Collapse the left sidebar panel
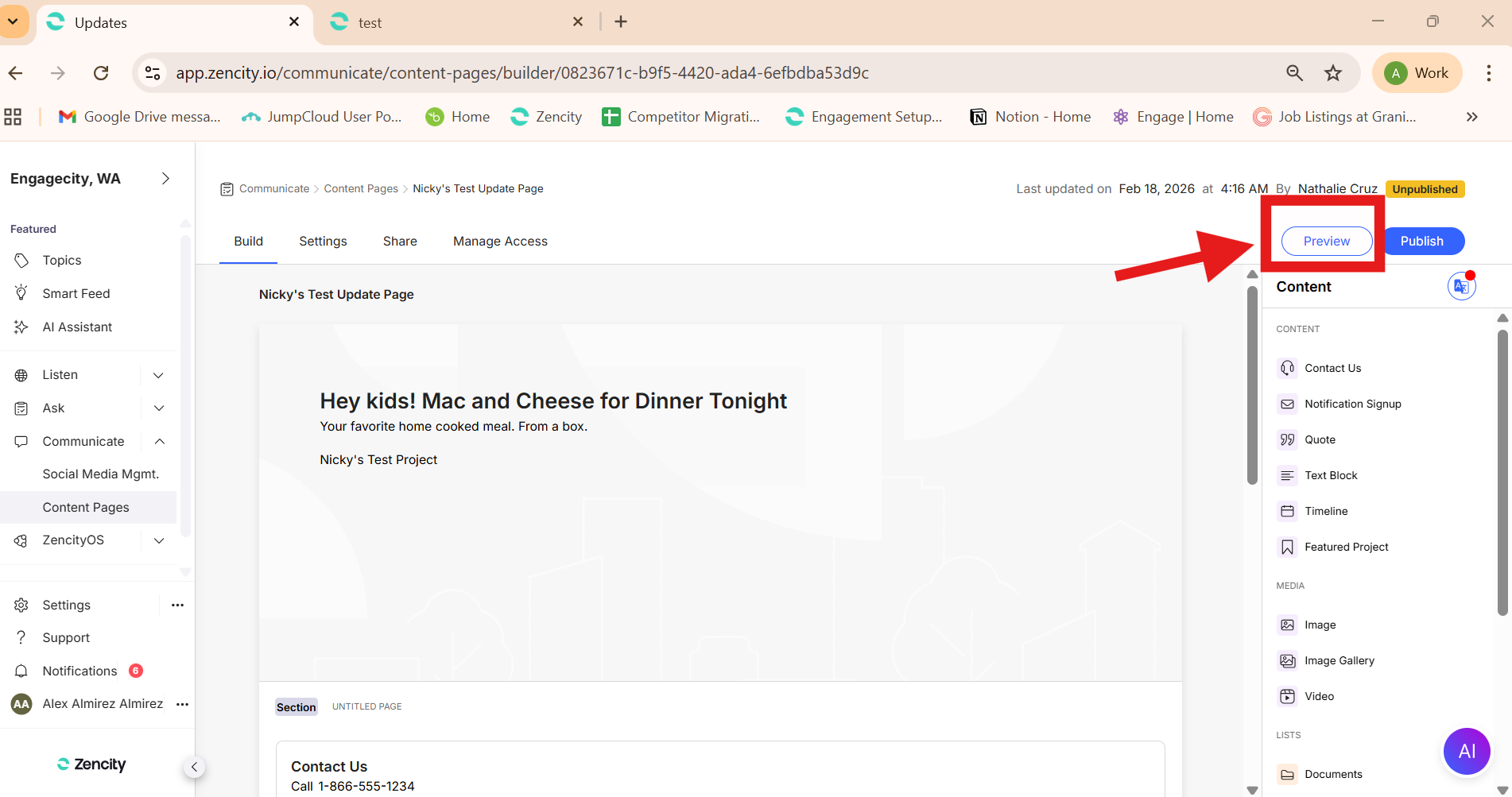Screen dimensions: 1512x797 [x=194, y=767]
